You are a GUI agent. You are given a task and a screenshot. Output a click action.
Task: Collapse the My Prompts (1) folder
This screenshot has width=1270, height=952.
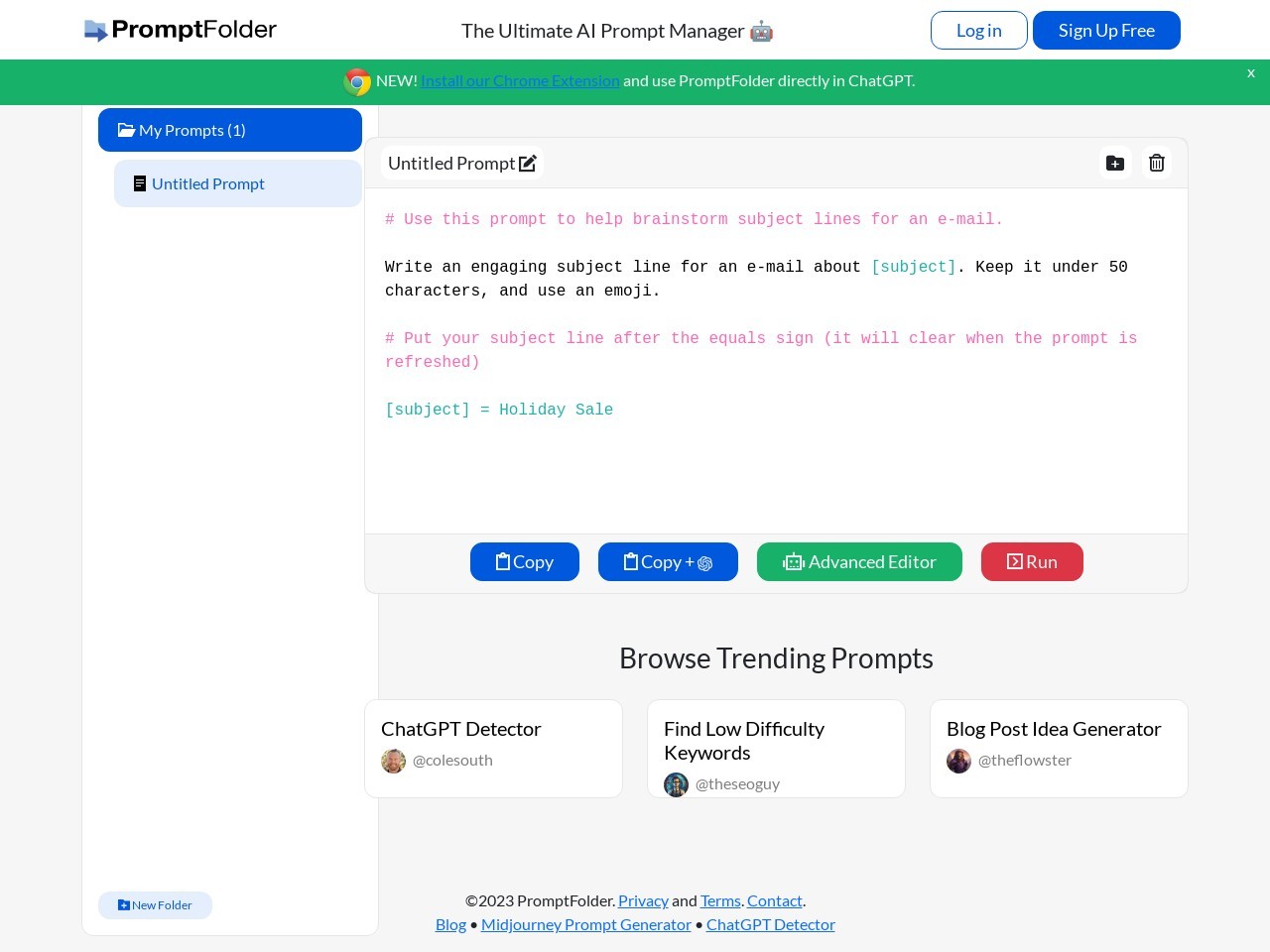pyautogui.click(x=230, y=130)
